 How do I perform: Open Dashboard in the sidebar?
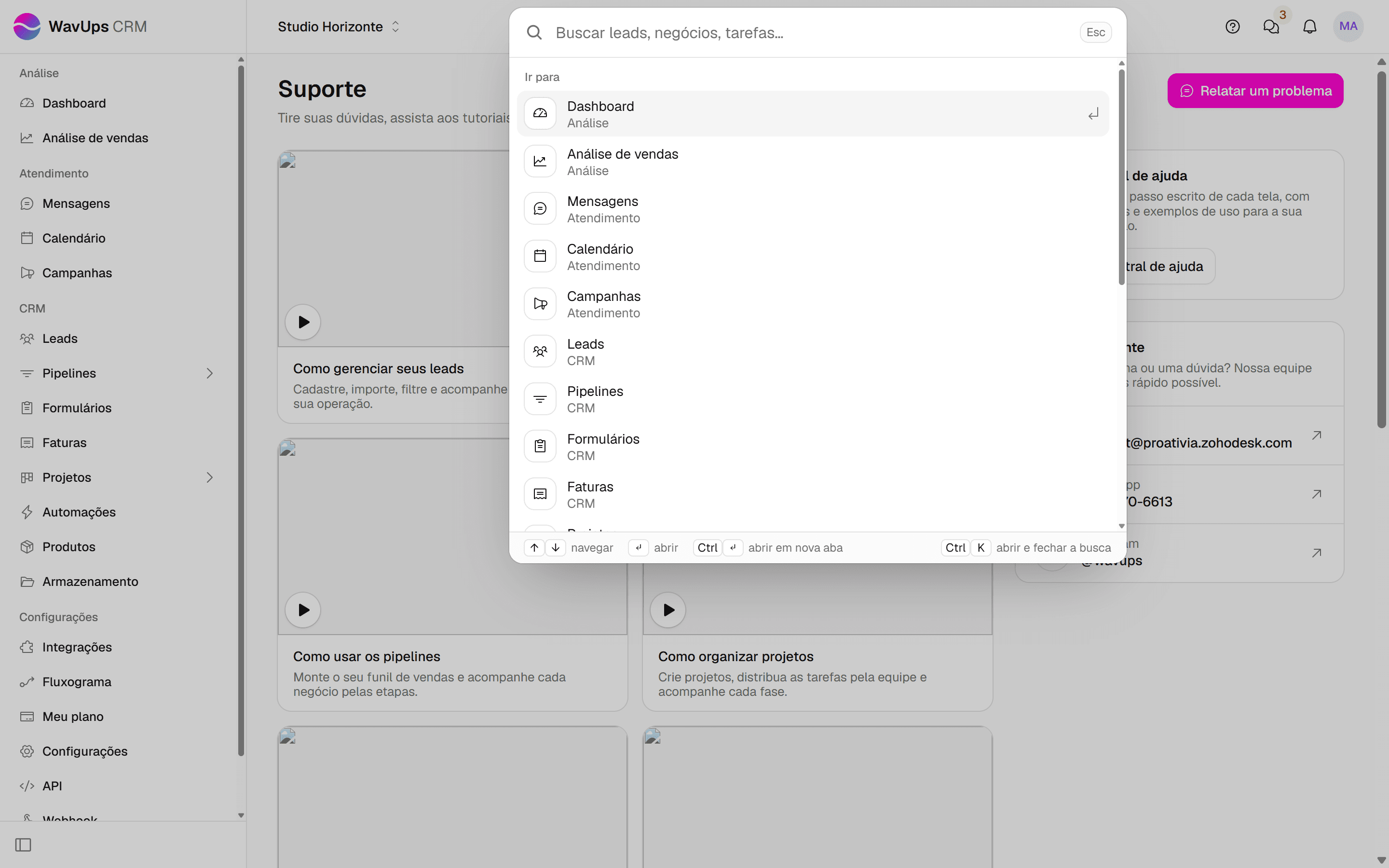117,103
